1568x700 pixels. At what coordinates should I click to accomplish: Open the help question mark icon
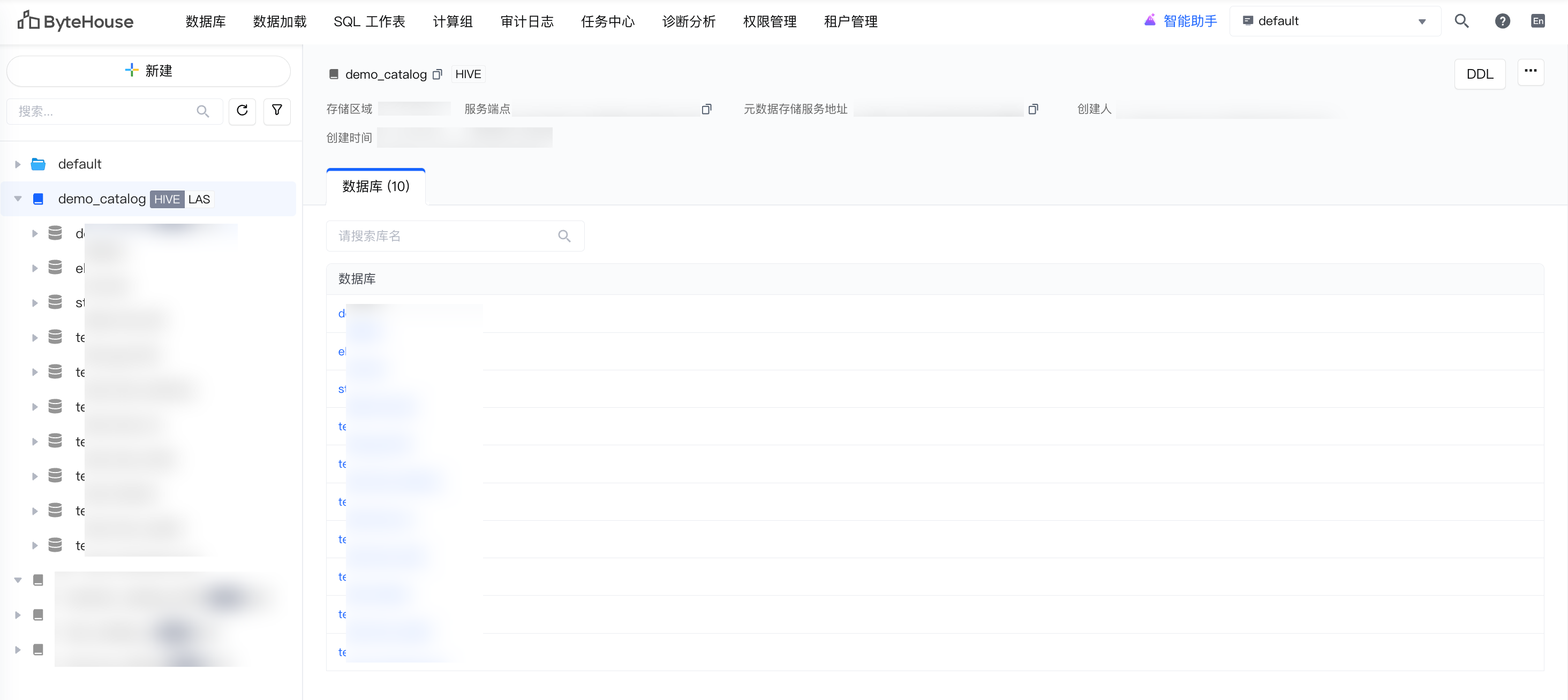(1502, 21)
